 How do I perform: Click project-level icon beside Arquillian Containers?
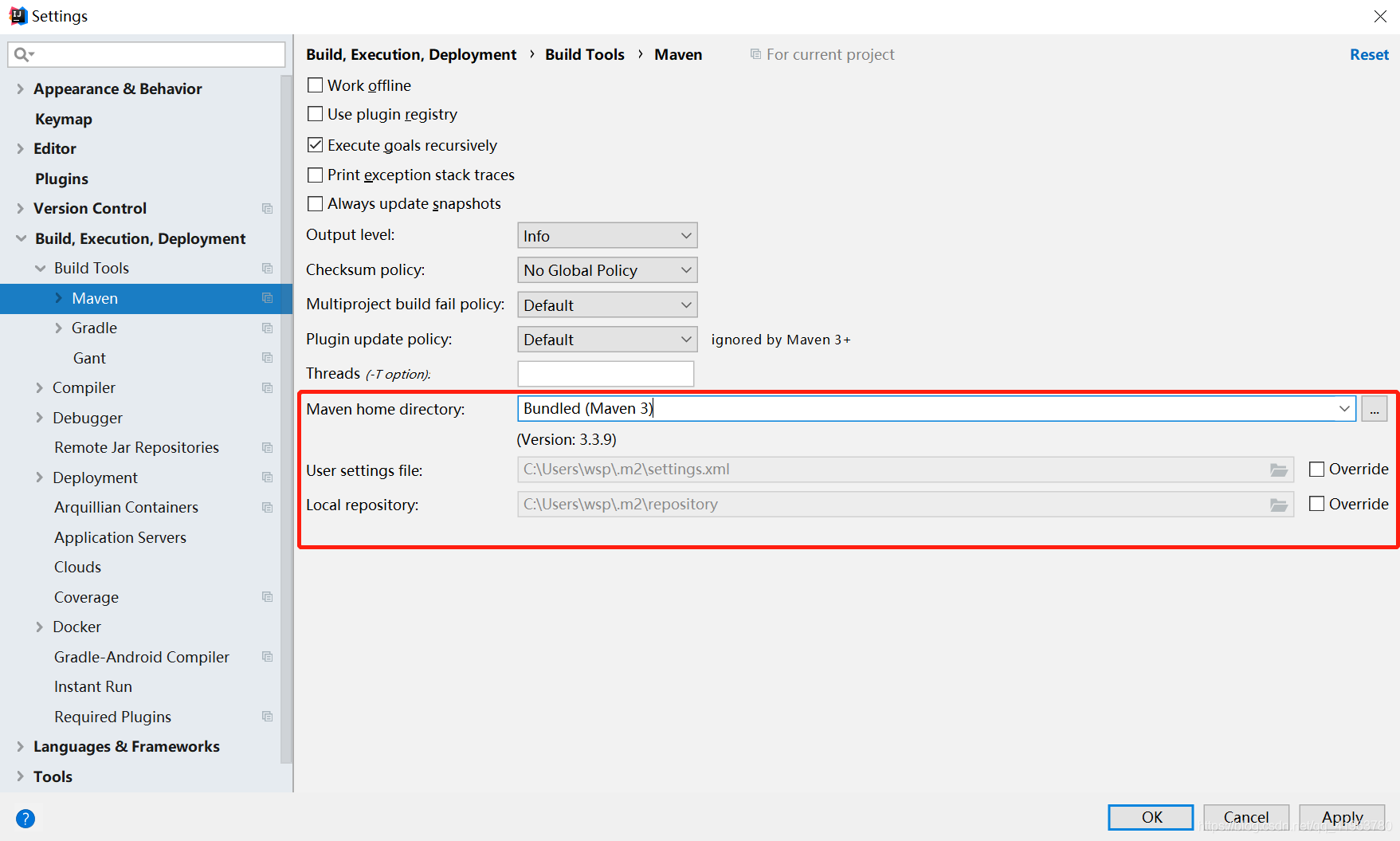(x=268, y=508)
